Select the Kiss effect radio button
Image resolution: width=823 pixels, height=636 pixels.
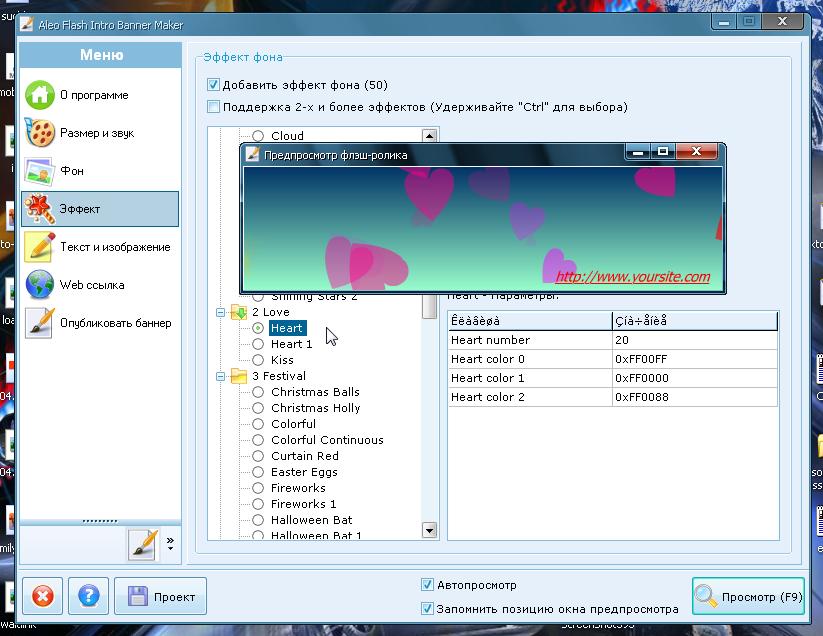258,360
